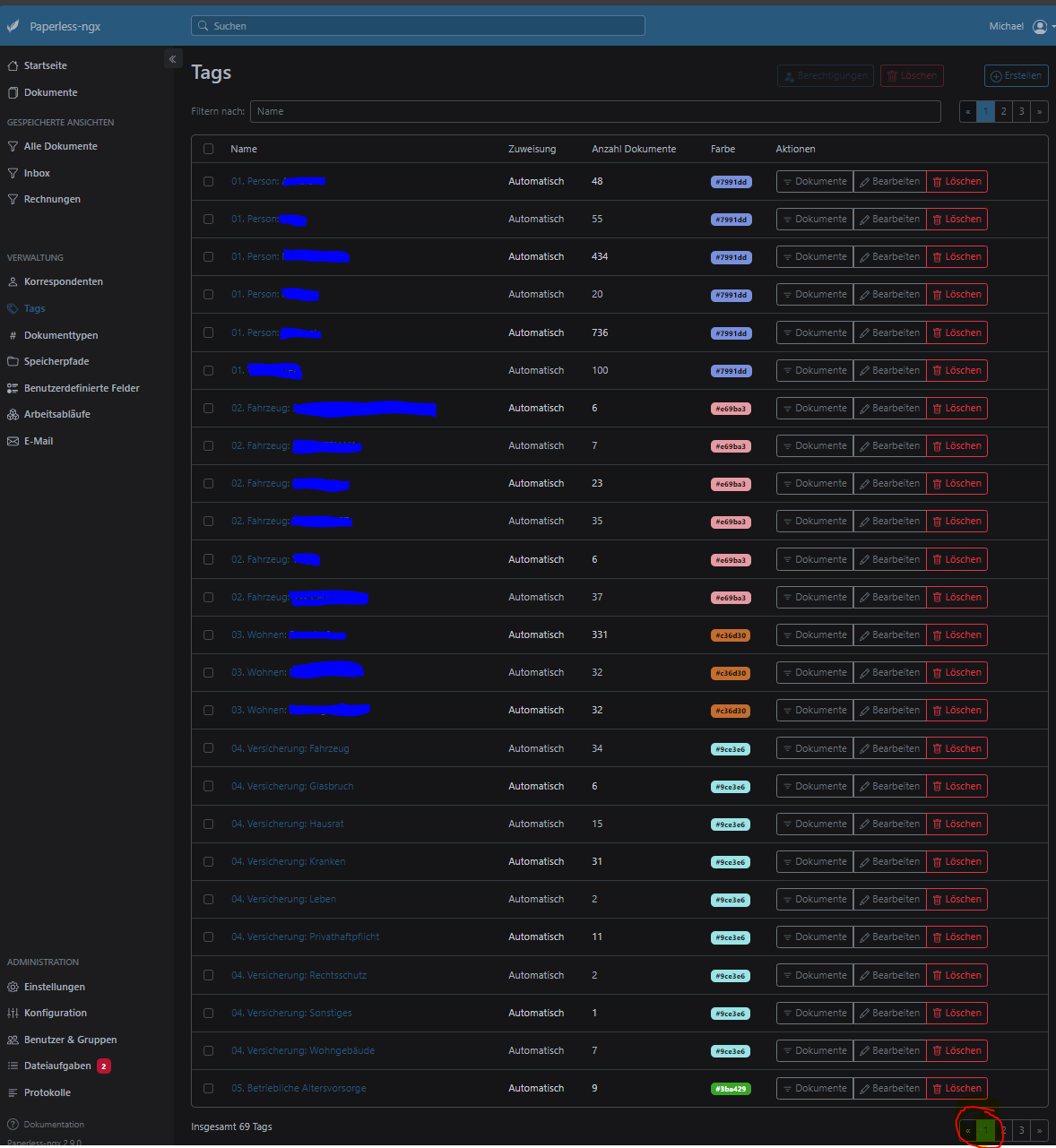
Task: Sort table by Name column header
Action: (244, 149)
